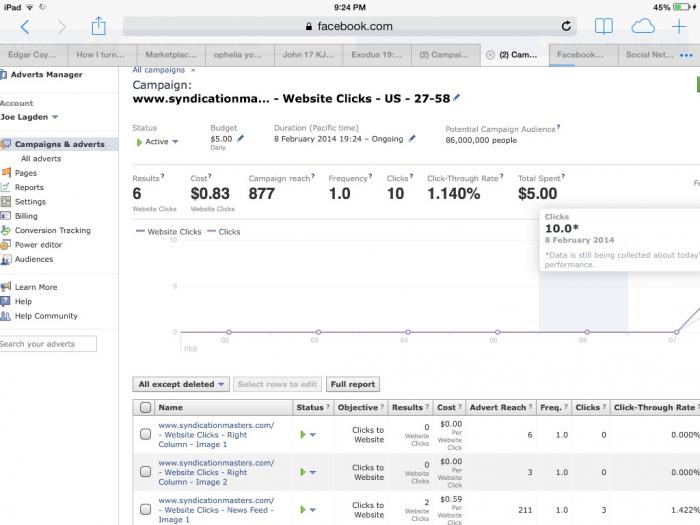Open status dropdown for Right Column Image 1
700x525 pixels.
pyautogui.click(x=308, y=434)
